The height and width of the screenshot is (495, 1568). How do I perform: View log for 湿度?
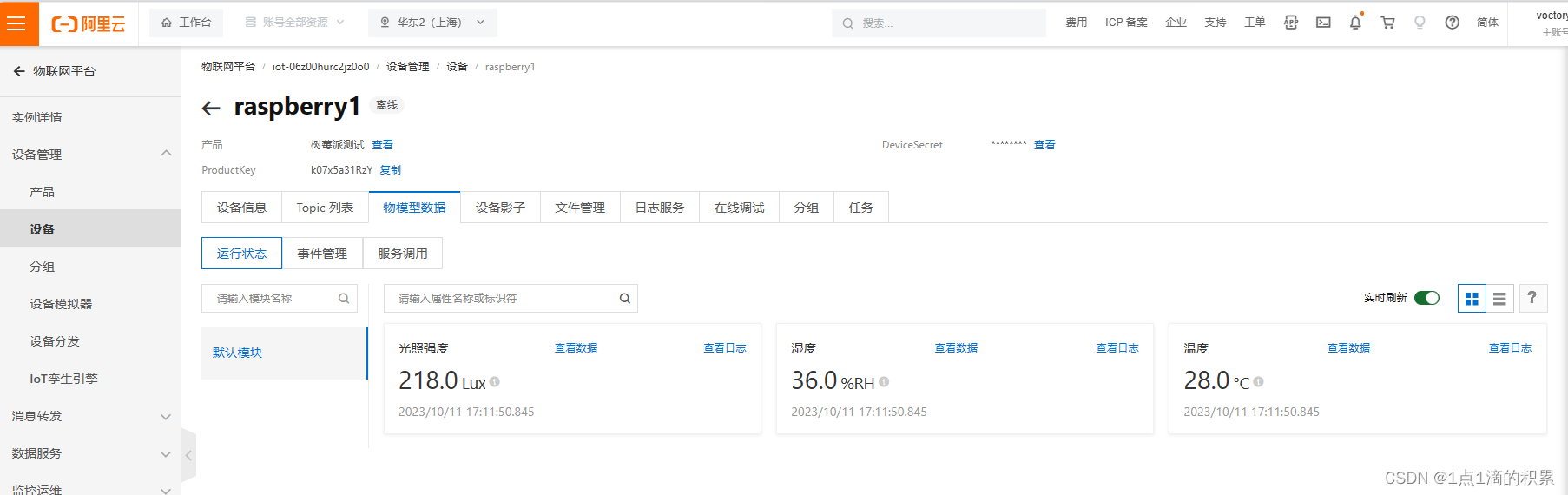click(x=1117, y=348)
